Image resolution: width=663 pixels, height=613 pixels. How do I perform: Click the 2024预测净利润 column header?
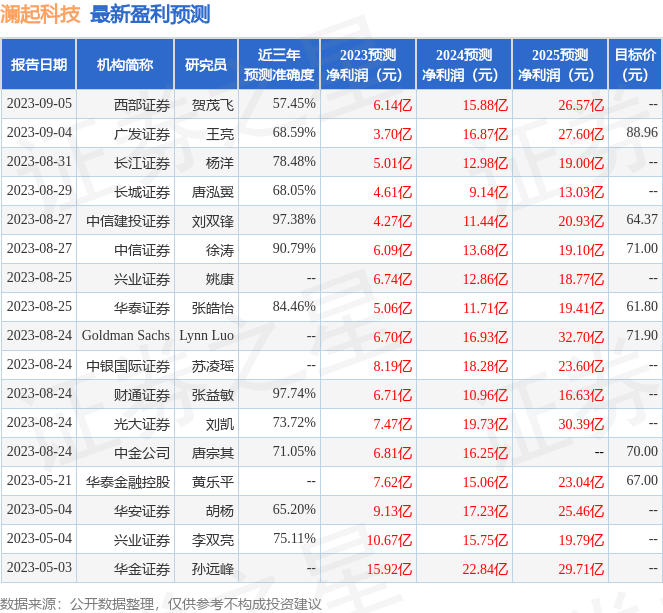464,64
